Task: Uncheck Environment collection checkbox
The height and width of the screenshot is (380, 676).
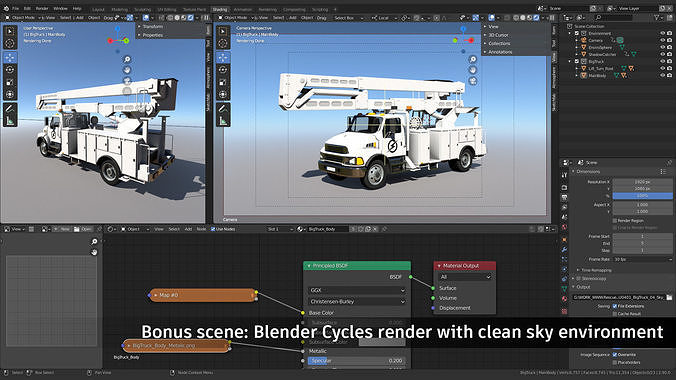Action: [x=576, y=33]
